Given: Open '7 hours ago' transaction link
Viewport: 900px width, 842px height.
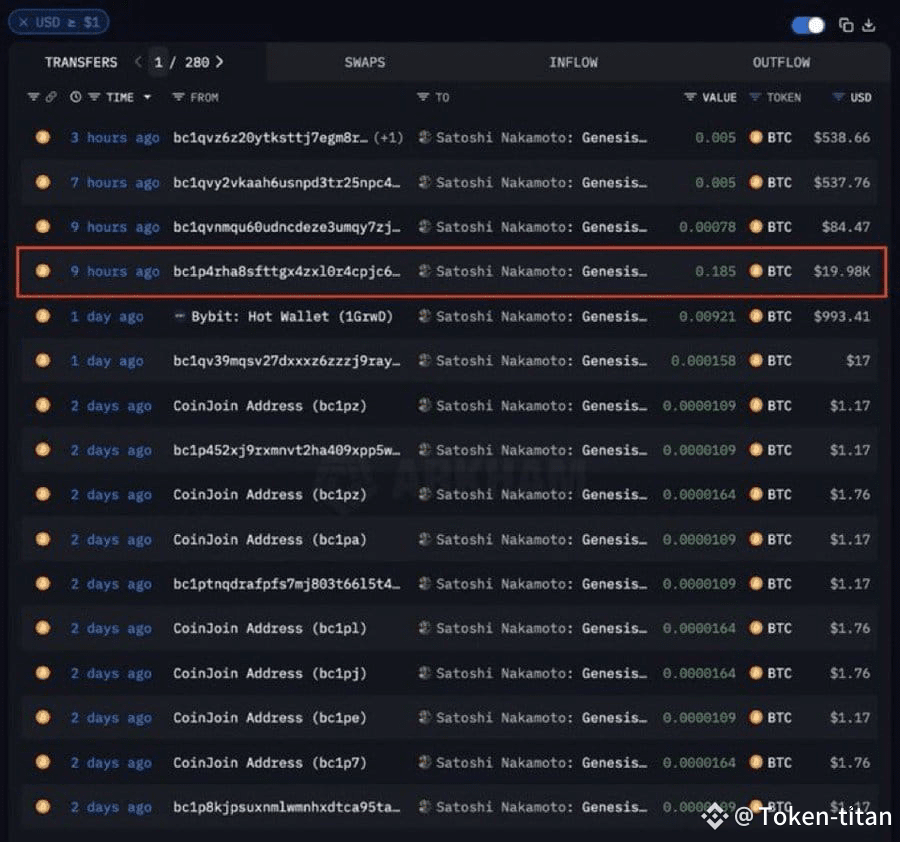Looking at the screenshot, I should (115, 183).
